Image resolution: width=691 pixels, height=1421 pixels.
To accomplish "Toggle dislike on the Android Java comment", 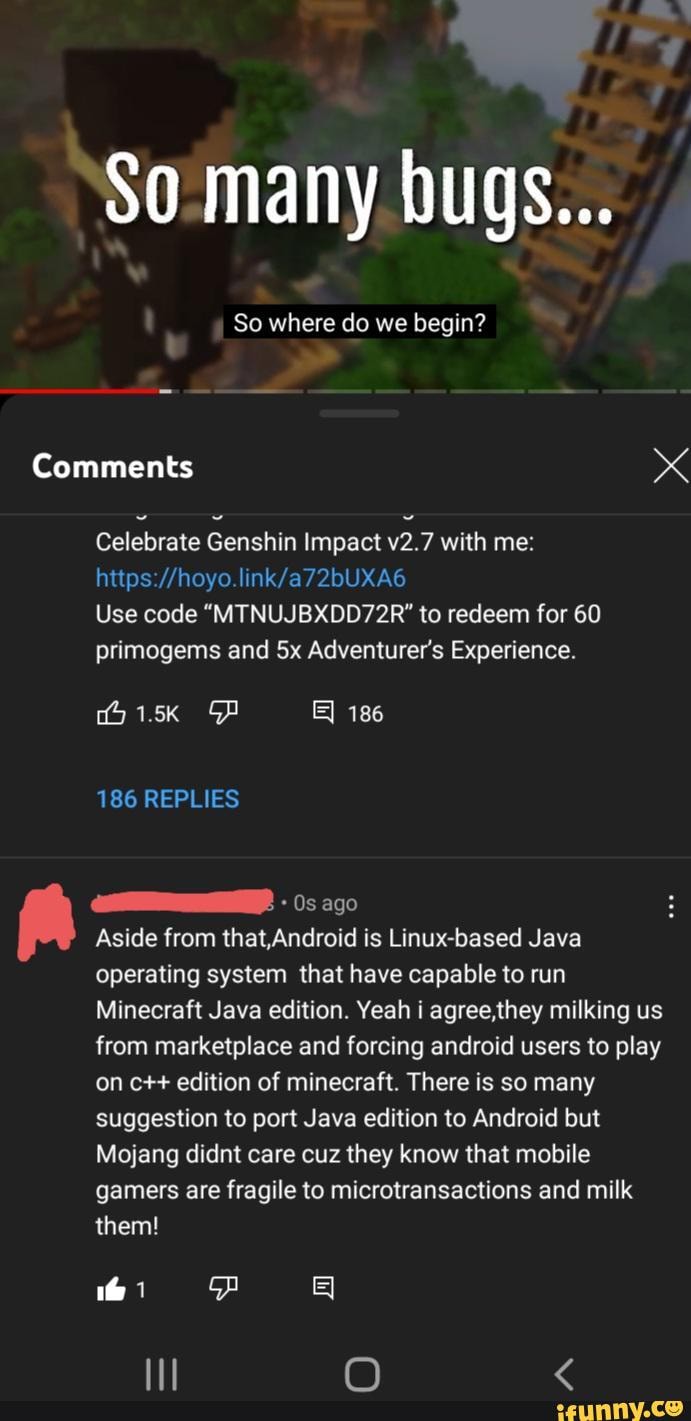I will (222, 1290).
